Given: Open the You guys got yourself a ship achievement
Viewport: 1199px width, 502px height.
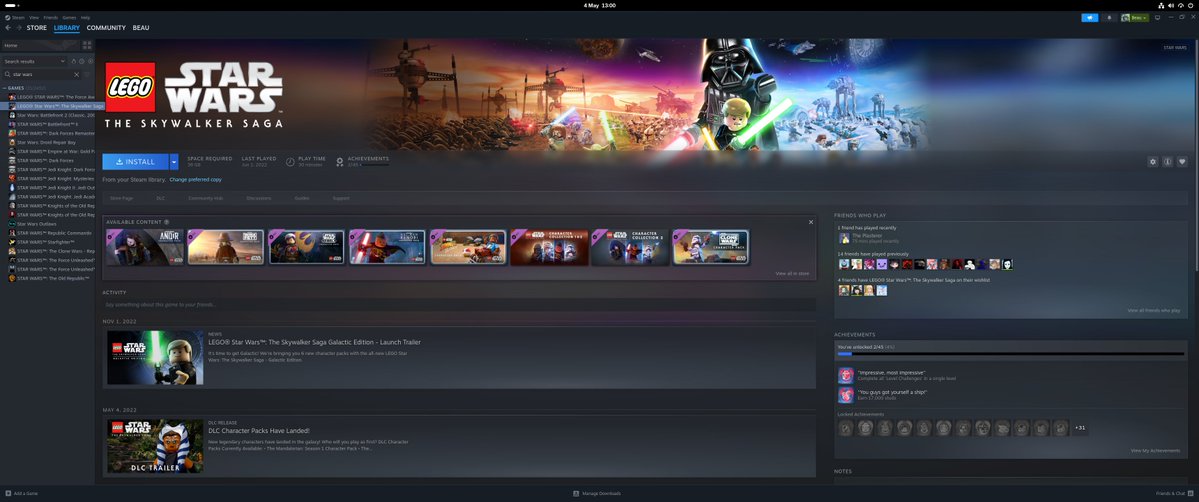Looking at the screenshot, I should coord(845,395).
